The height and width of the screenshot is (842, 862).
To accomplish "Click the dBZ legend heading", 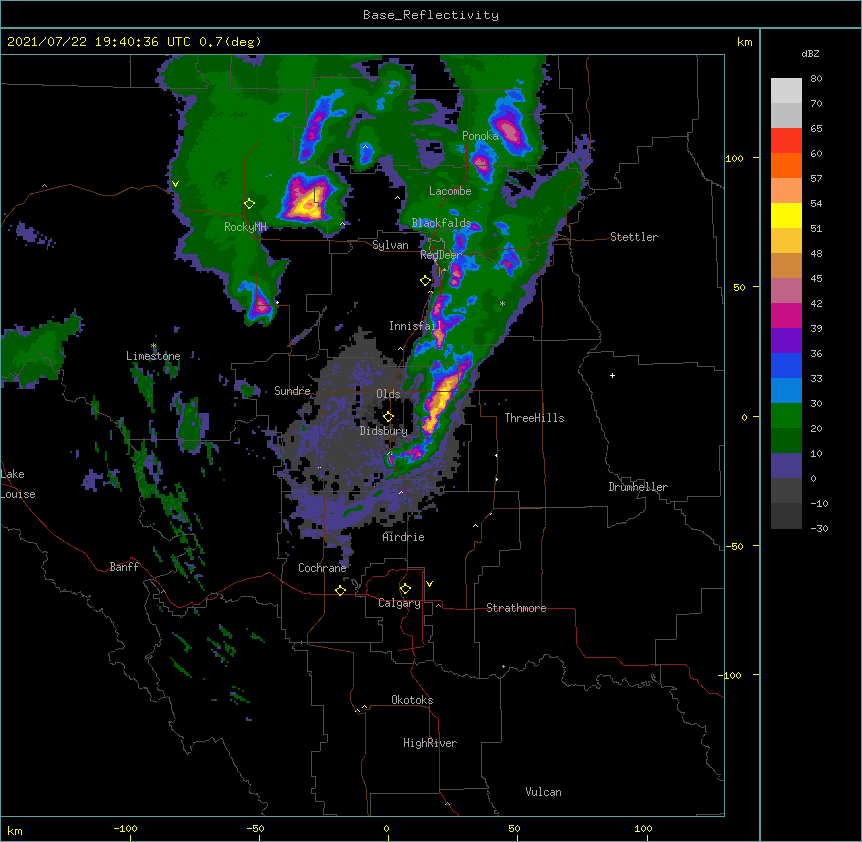I will [x=810, y=53].
